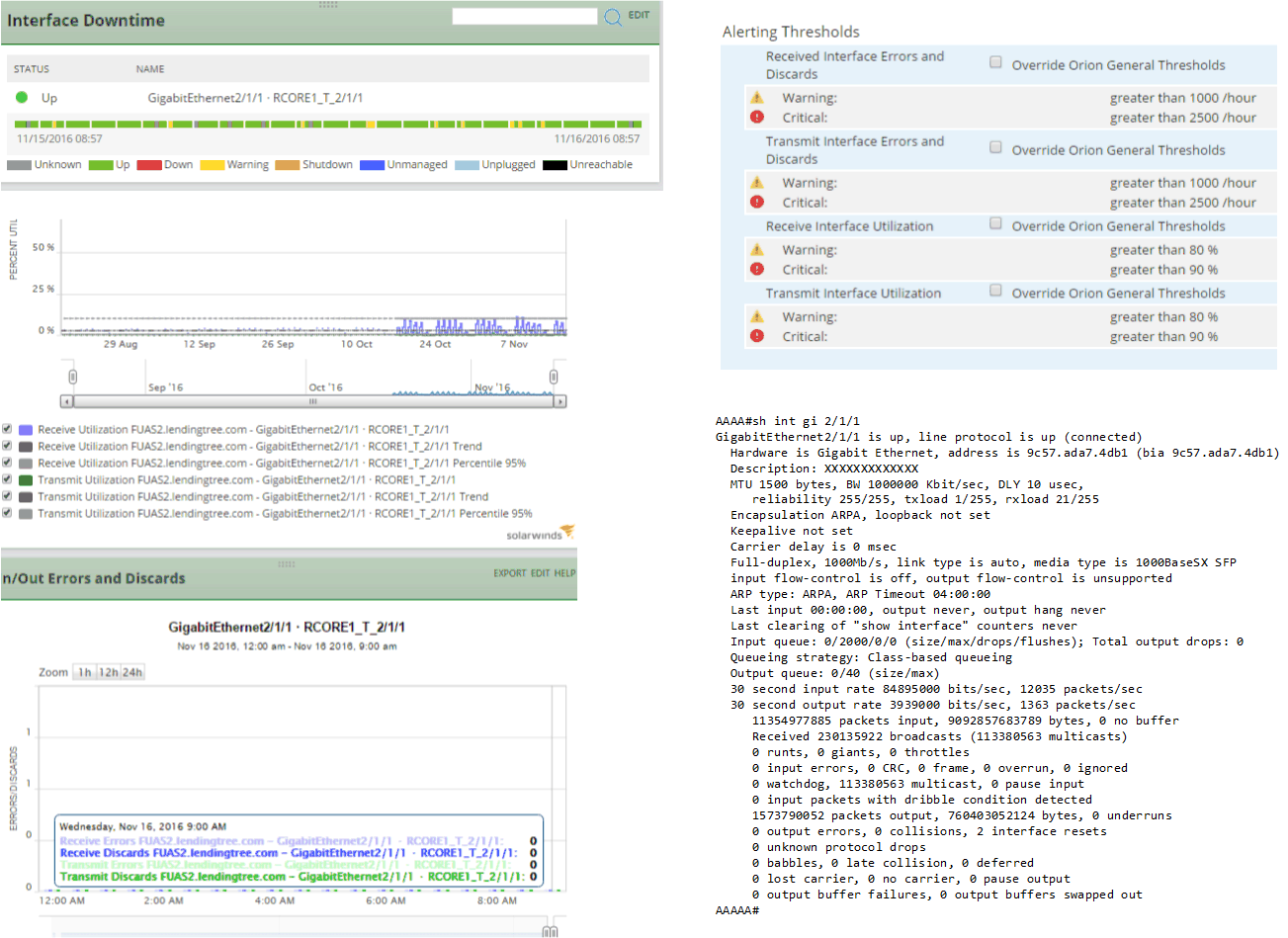Click warning icon under Receive Interface Utilization
1288x938 pixels.
(x=757, y=249)
